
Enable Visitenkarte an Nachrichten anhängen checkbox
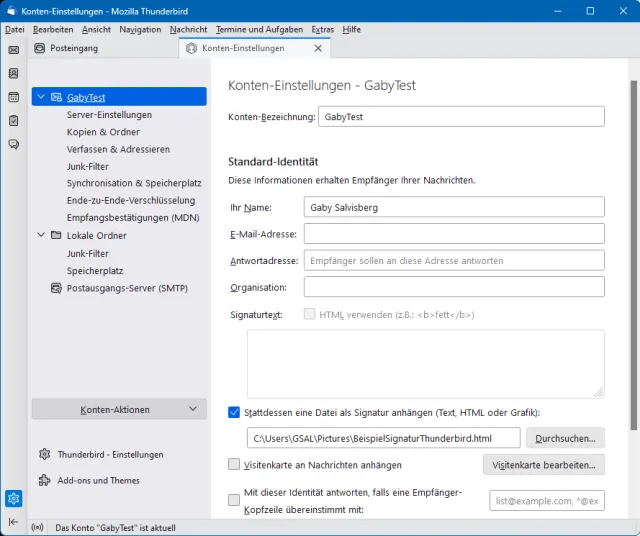pyautogui.click(x=234, y=464)
